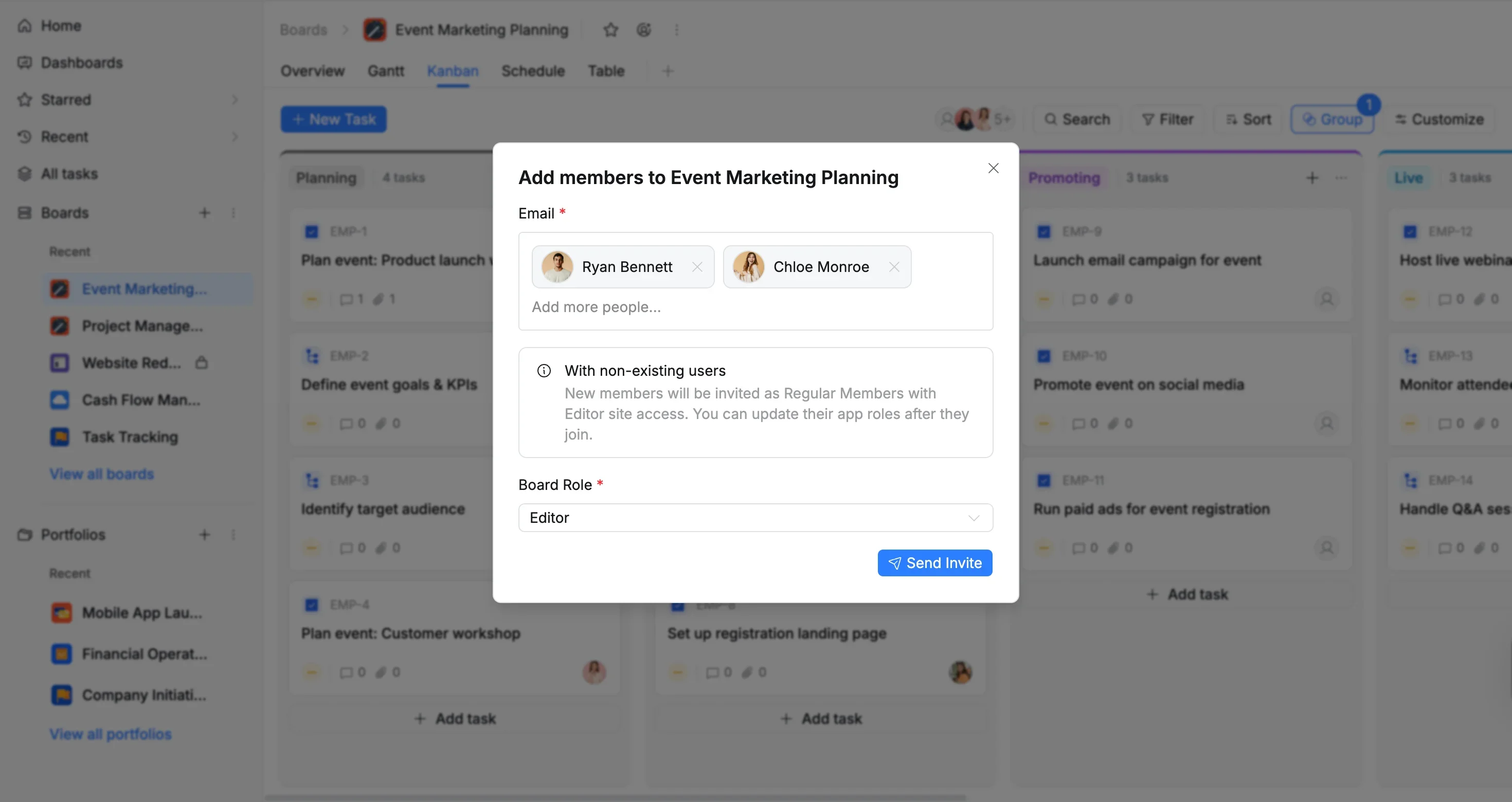Open the automation icon beside the star
1512x802 pixels.
(644, 30)
